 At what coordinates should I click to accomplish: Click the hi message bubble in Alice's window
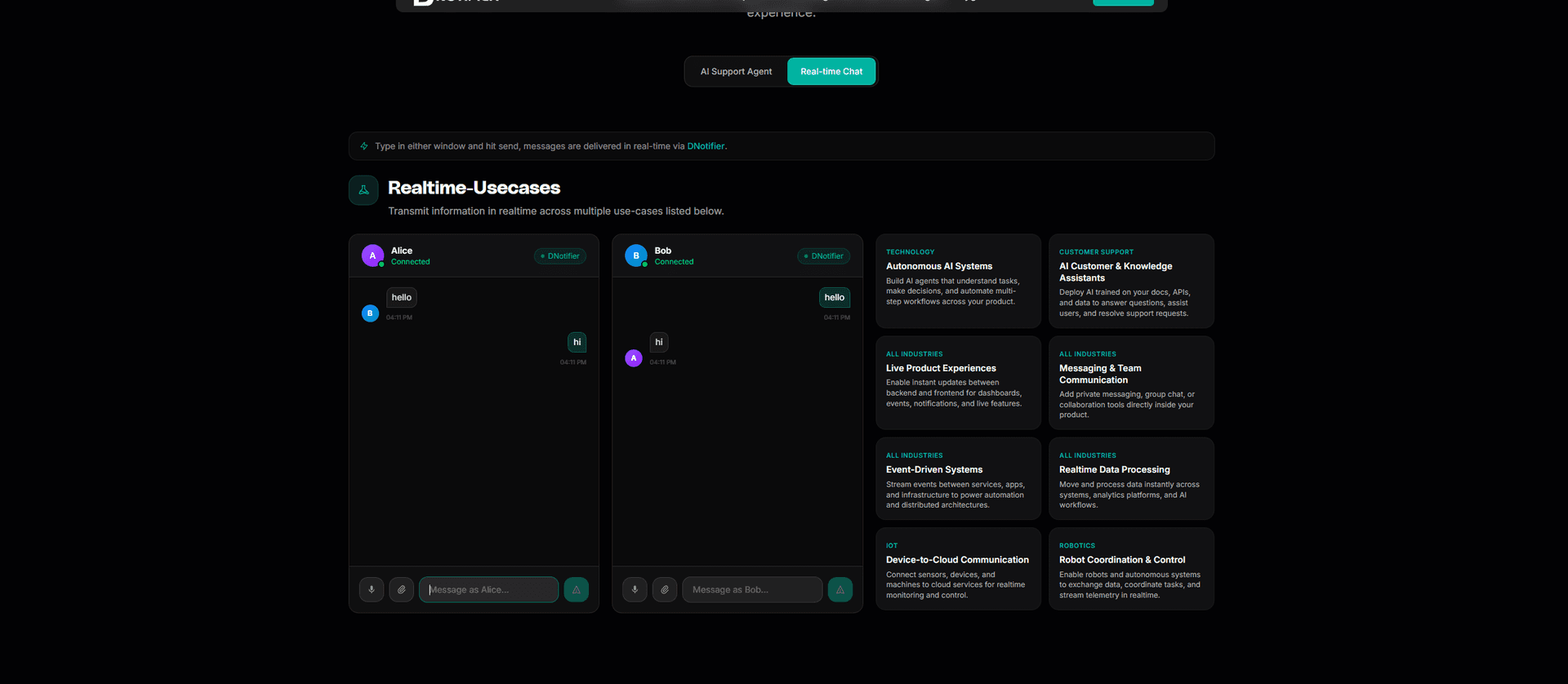tap(577, 342)
